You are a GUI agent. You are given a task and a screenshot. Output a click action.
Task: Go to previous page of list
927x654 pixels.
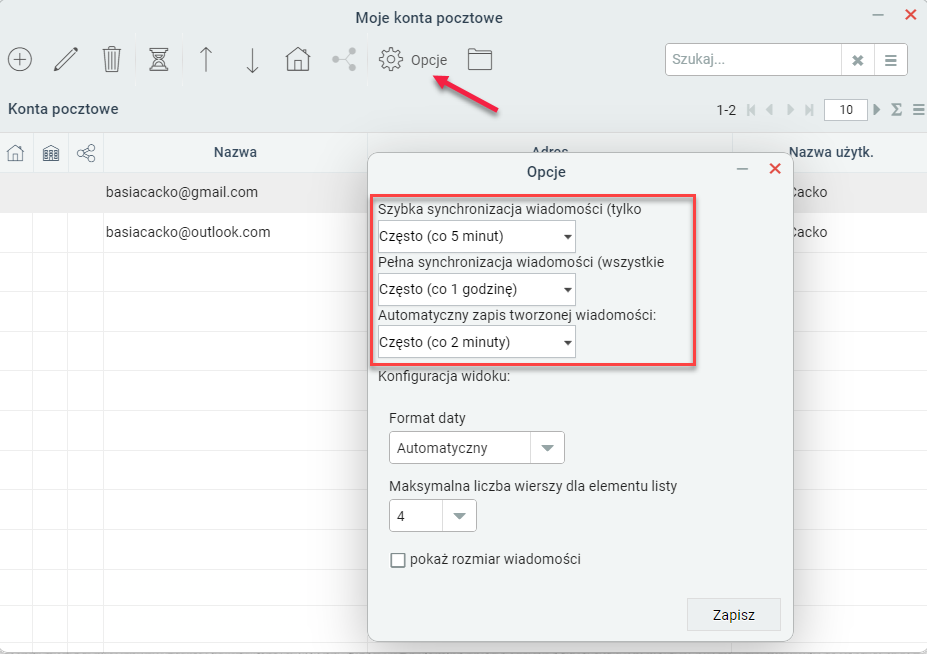pyautogui.click(x=769, y=110)
